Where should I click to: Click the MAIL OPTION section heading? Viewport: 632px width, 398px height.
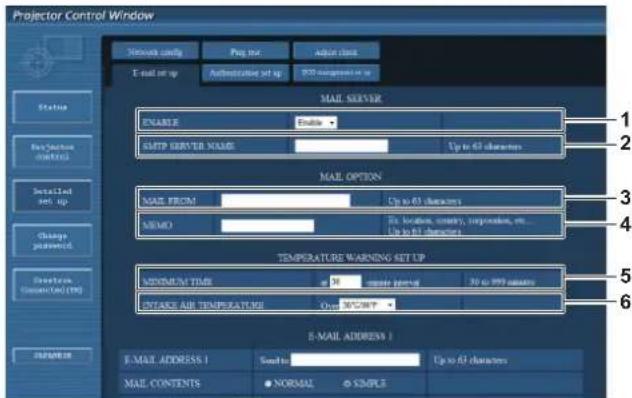pyautogui.click(x=351, y=177)
